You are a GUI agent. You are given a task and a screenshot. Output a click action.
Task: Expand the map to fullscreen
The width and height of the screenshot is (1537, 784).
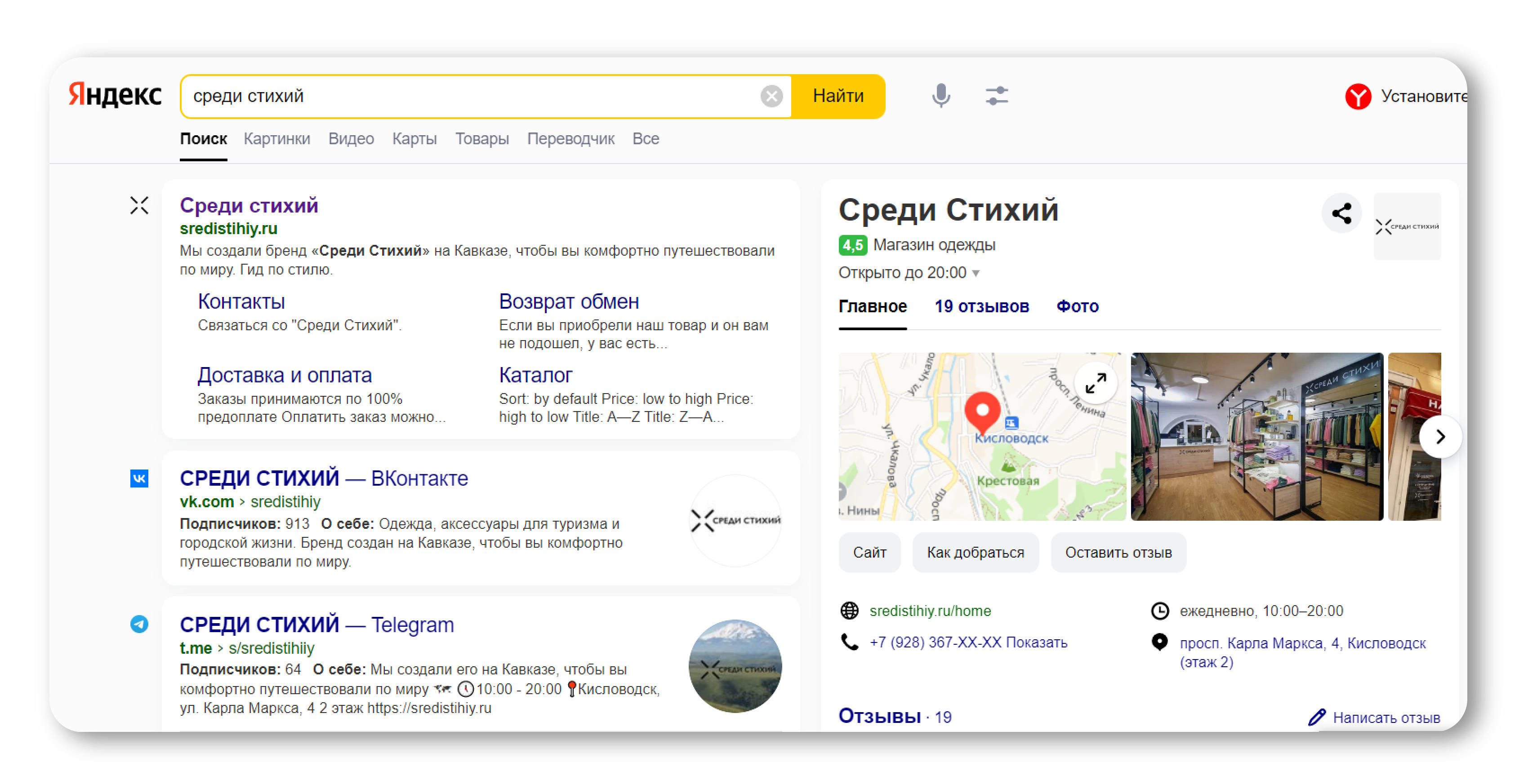[1095, 383]
